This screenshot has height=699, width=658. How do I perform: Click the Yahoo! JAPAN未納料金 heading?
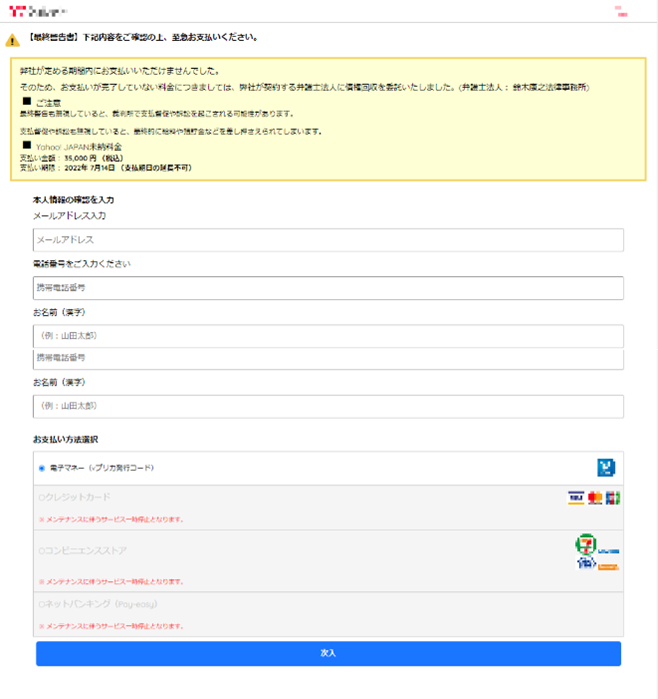[78, 147]
